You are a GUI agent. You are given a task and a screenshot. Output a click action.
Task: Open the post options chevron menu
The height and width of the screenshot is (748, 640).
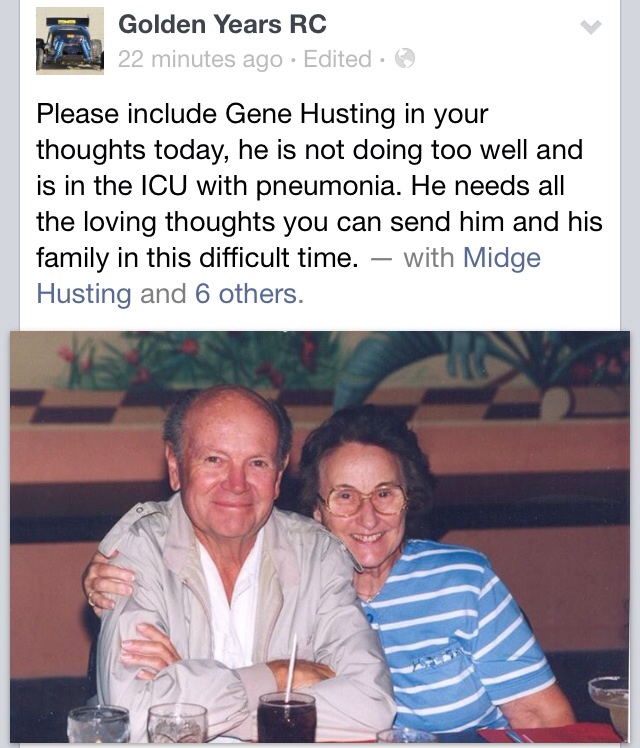[x=591, y=27]
